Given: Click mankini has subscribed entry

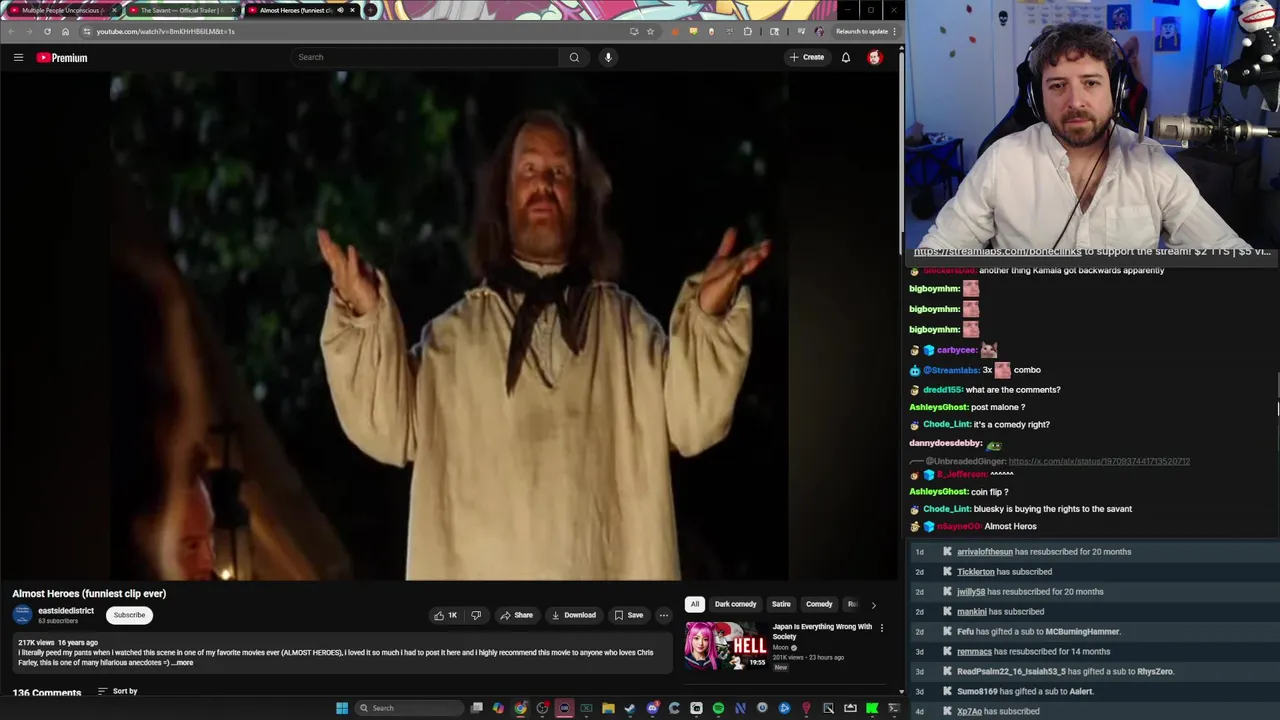Looking at the screenshot, I should tap(1000, 612).
